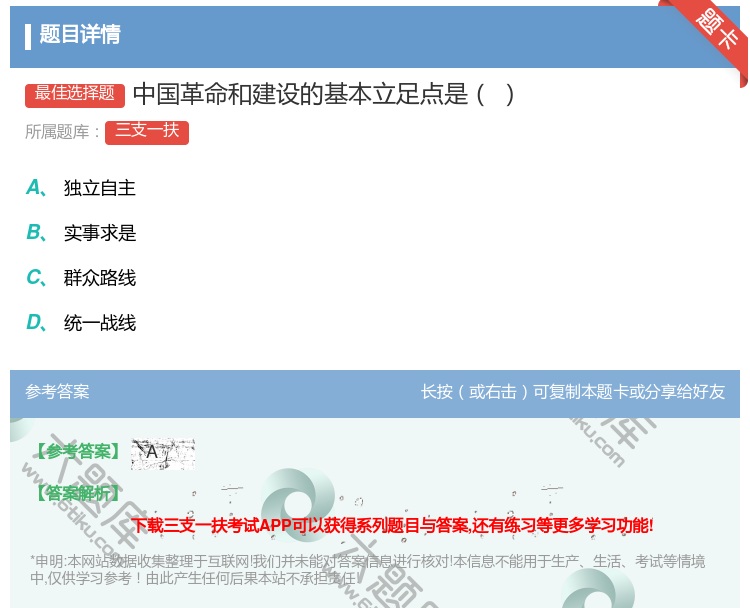Click the 【答案解析】 label
This screenshot has height=608, width=750.
point(78,493)
